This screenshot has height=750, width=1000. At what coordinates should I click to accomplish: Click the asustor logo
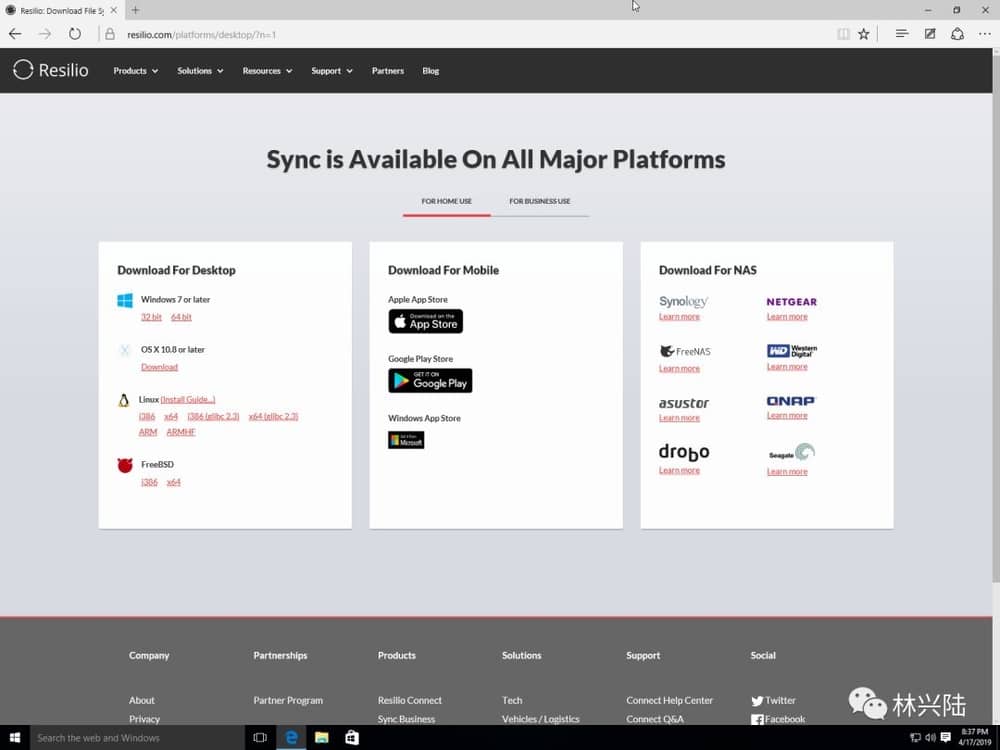tap(684, 403)
